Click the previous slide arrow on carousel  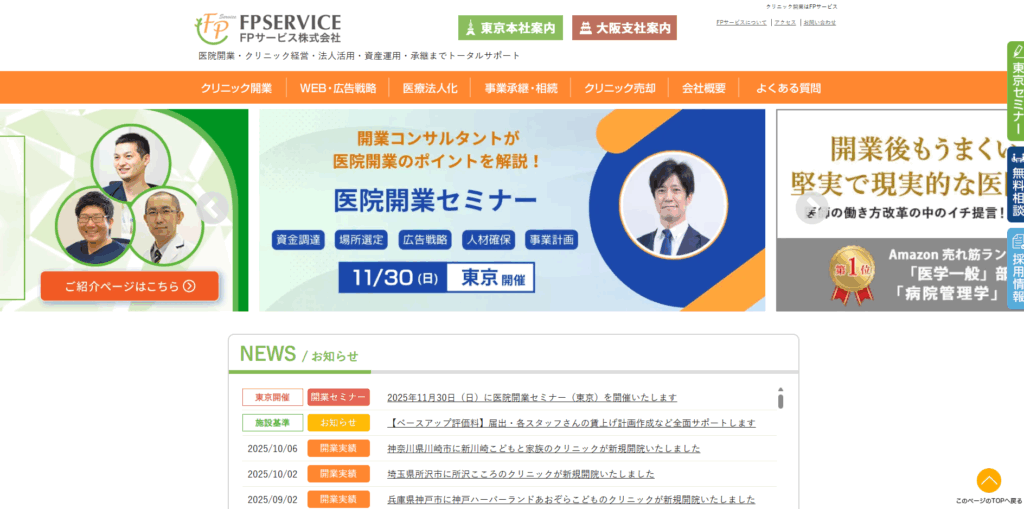[212, 208]
